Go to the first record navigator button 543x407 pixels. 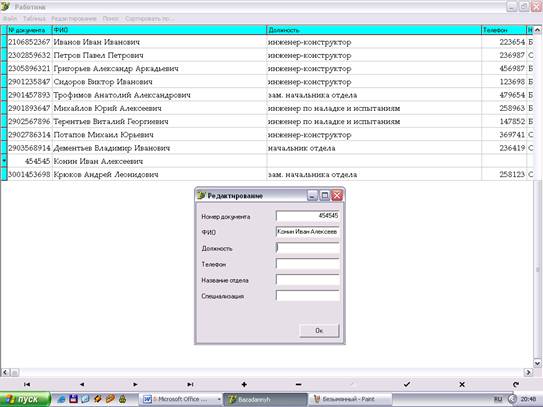tap(27, 384)
